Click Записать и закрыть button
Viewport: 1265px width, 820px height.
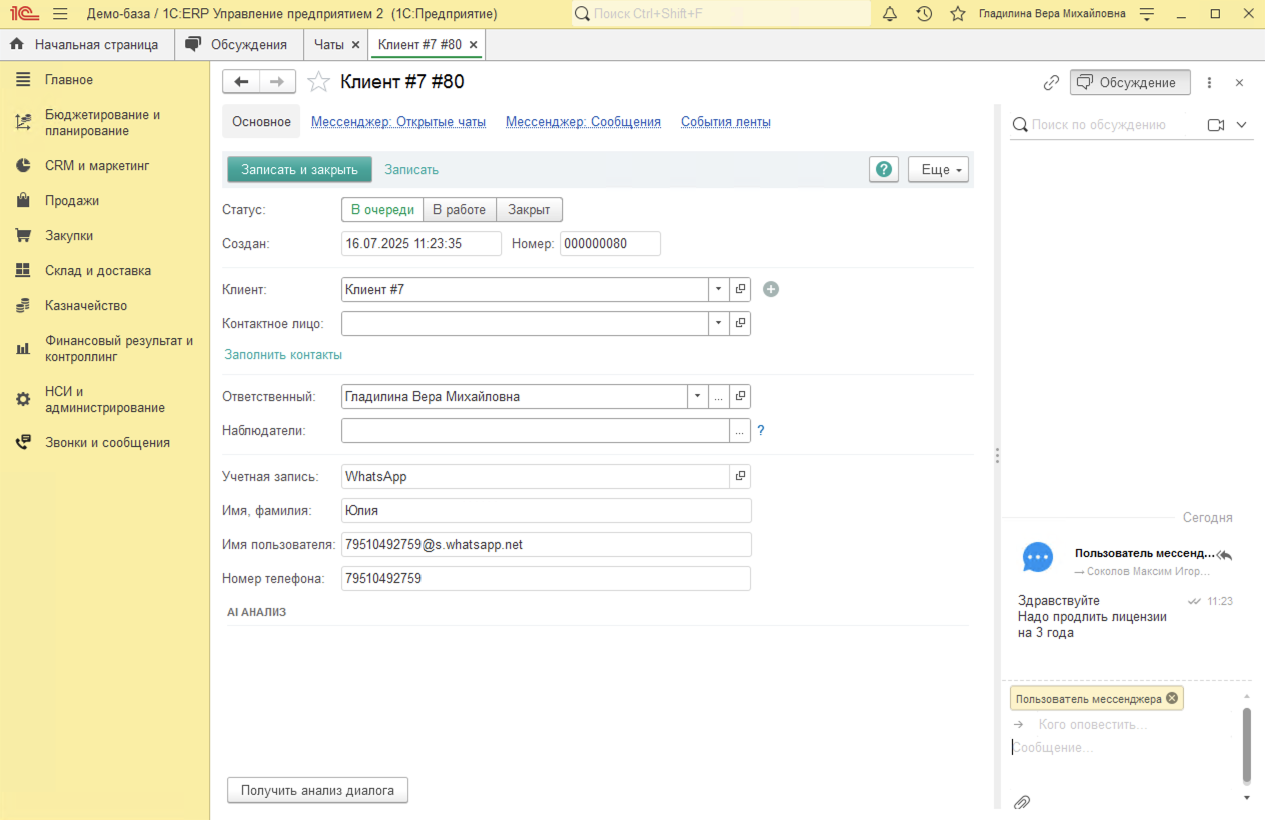click(x=299, y=169)
